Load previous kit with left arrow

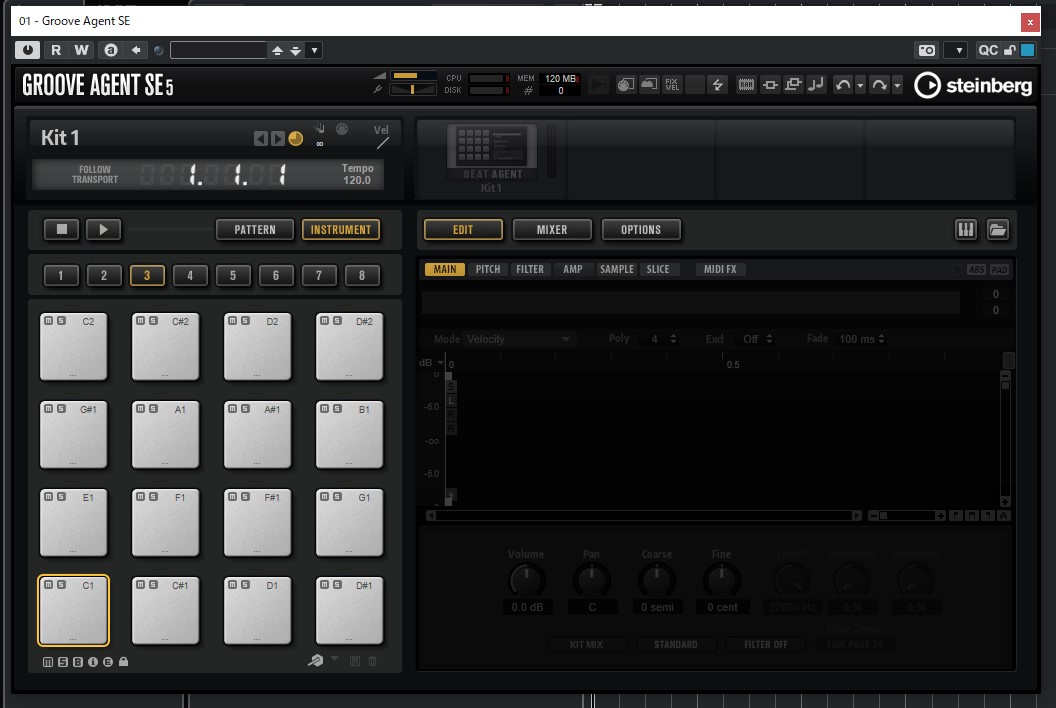[260, 139]
